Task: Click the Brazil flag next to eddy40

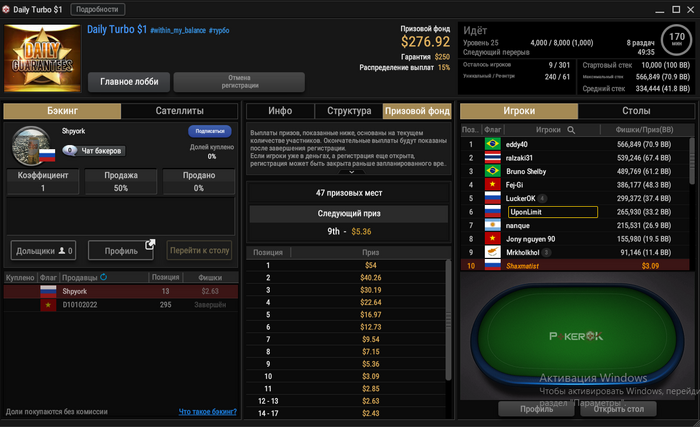Action: pos(492,144)
